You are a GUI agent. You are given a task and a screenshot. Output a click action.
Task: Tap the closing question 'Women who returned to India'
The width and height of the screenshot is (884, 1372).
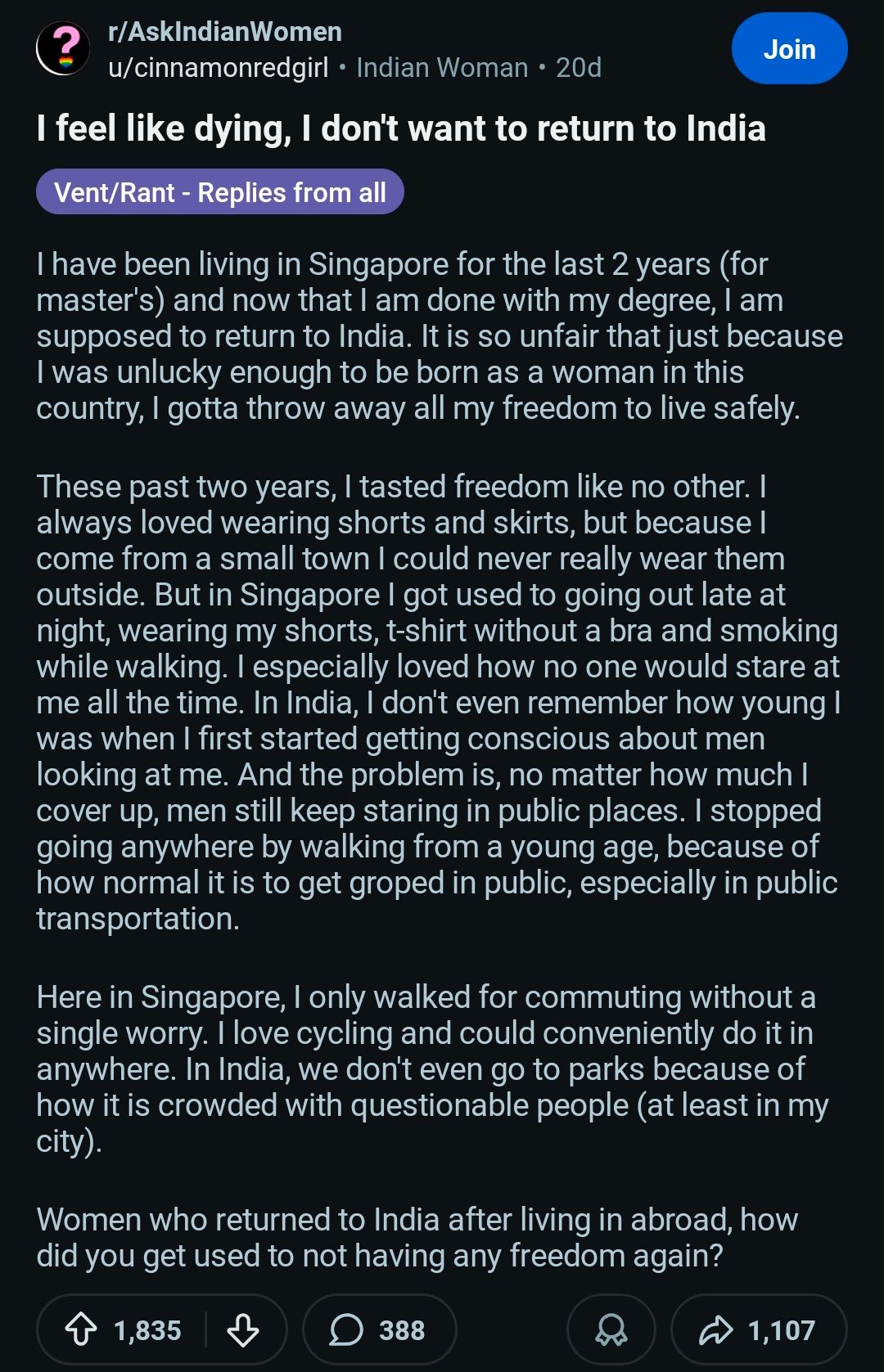pyautogui.click(x=417, y=1237)
